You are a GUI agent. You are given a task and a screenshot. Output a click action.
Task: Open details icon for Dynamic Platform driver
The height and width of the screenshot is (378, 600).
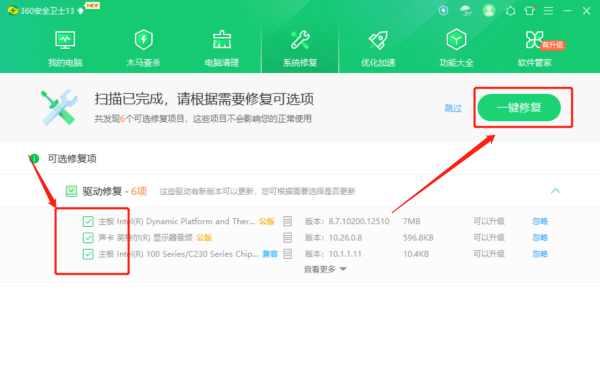tap(288, 221)
